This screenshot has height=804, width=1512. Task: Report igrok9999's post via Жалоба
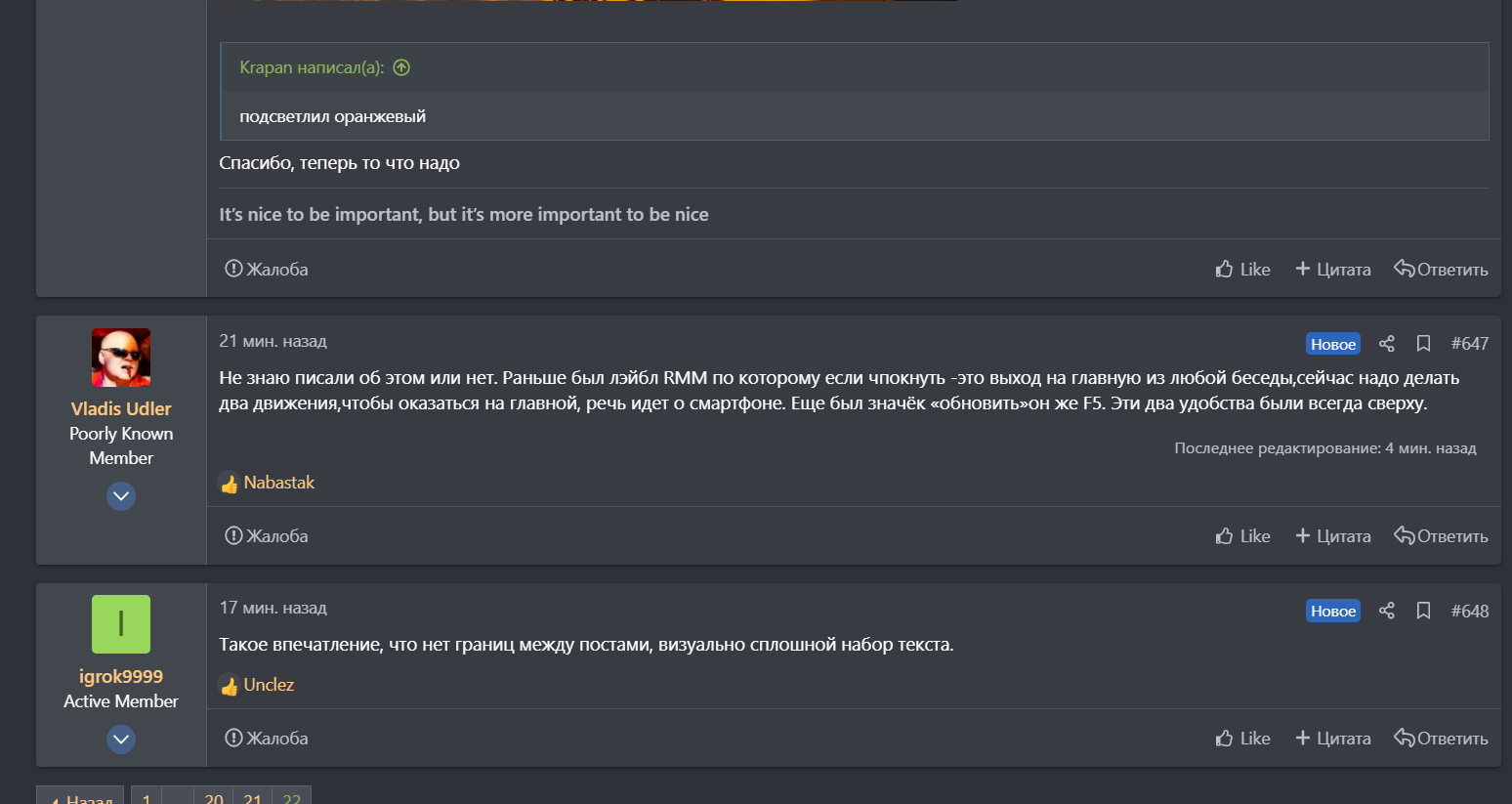(267, 739)
